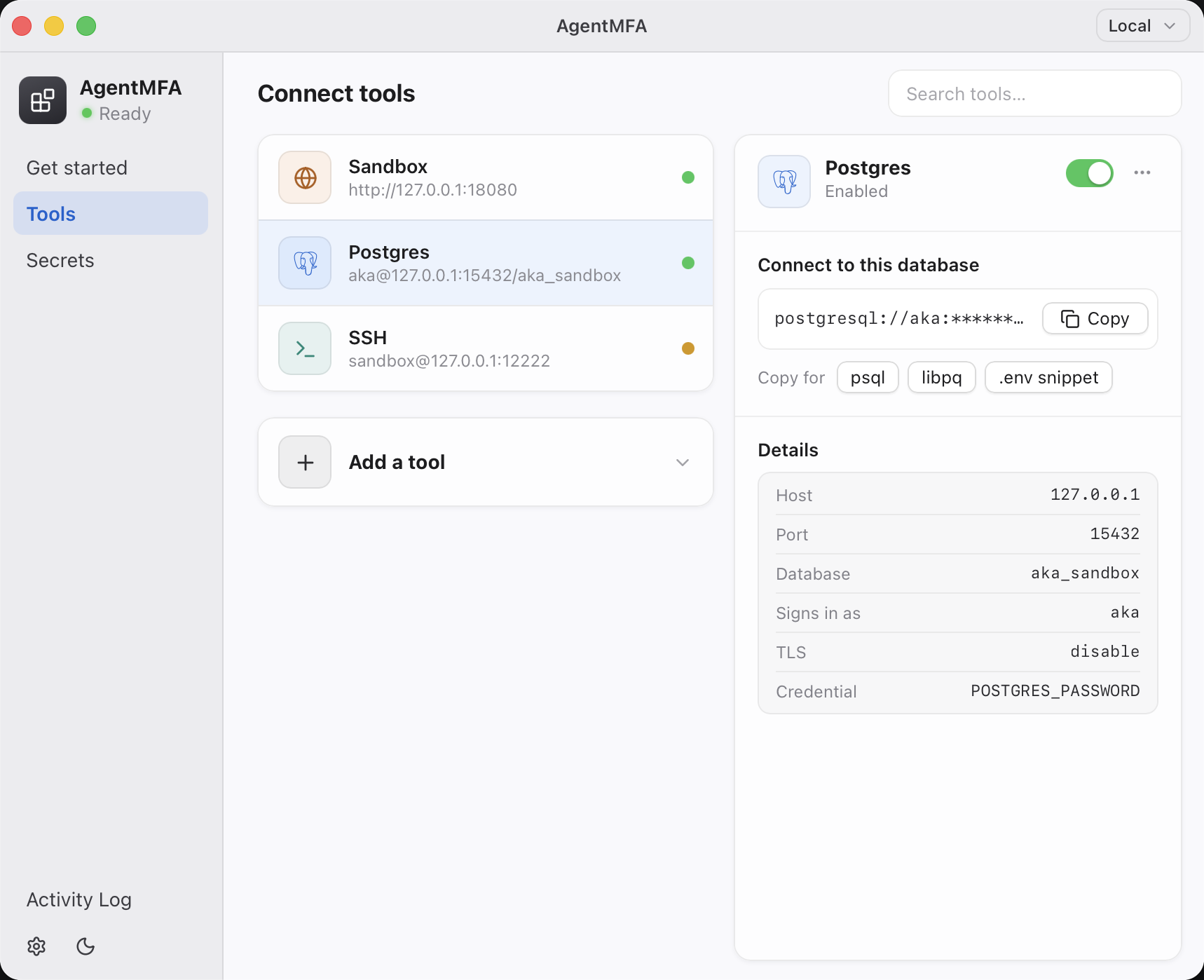Click the Connect to this database heading
Screen dimensions: 1204x980
[868, 265]
